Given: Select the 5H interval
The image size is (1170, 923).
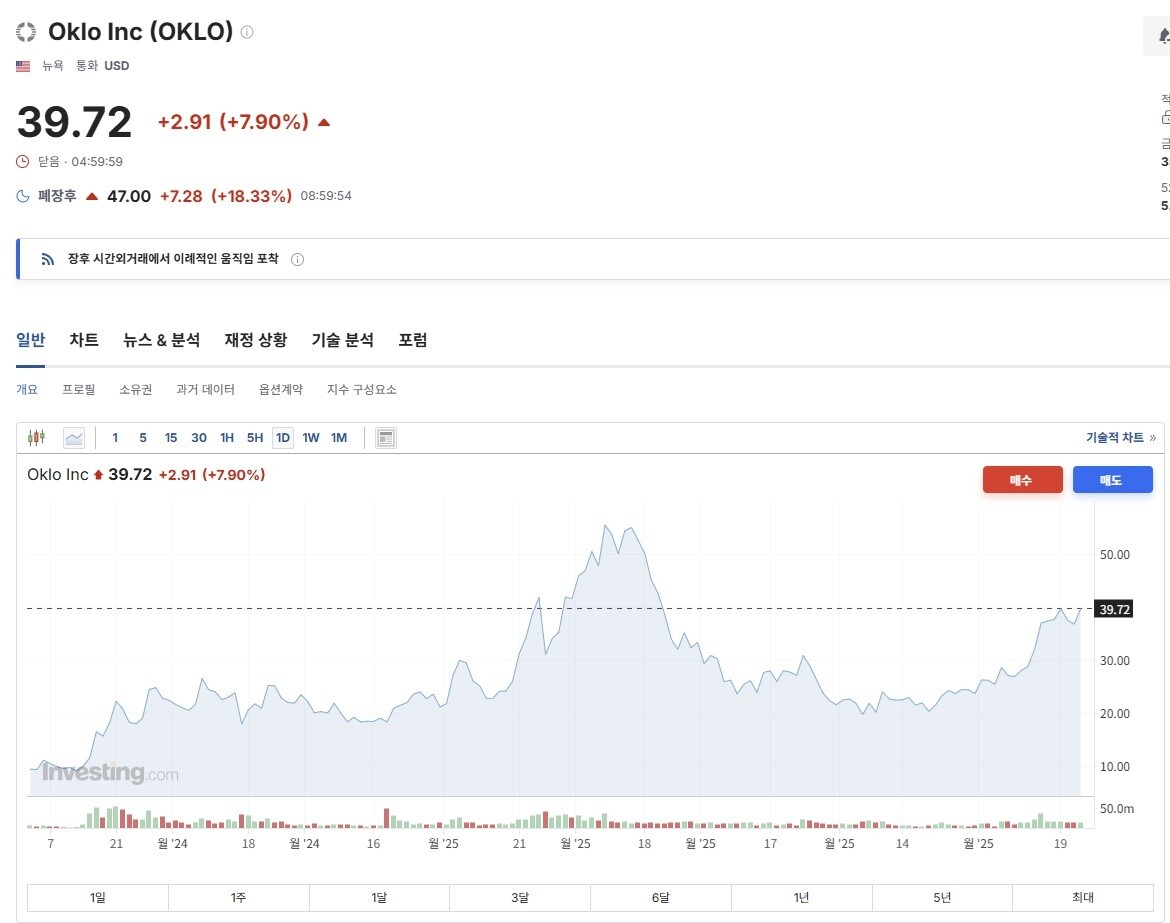Looking at the screenshot, I should pos(255,438).
